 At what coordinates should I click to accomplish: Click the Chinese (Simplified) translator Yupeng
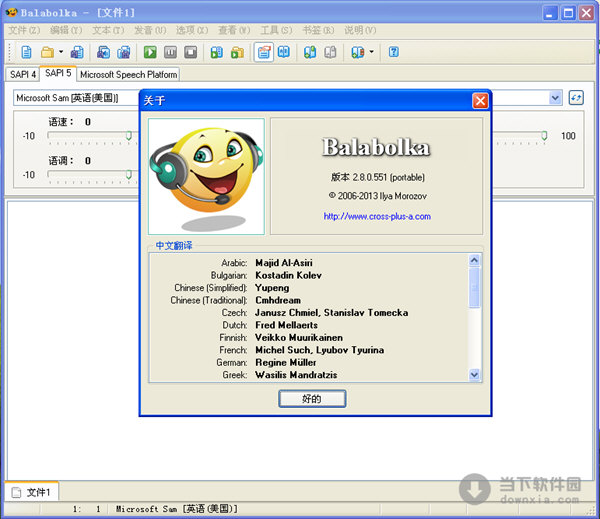pos(272,288)
